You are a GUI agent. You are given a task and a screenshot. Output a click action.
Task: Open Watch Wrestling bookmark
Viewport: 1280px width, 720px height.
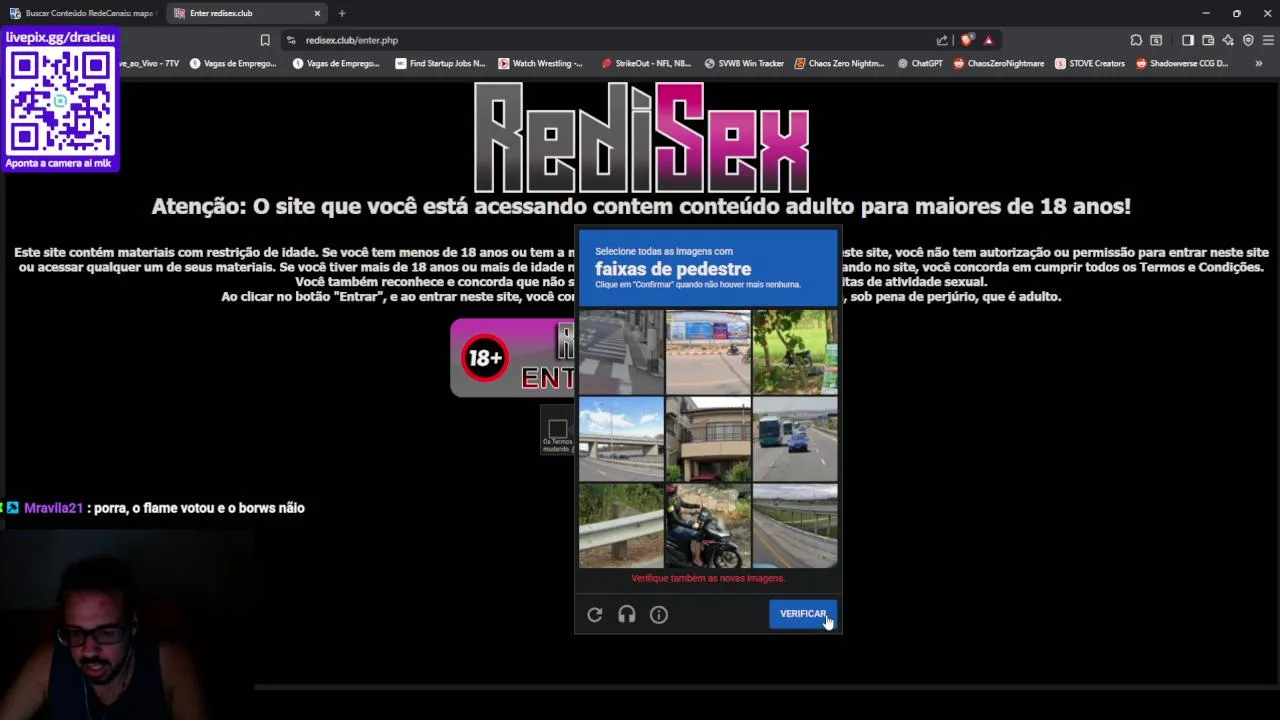(x=540, y=63)
